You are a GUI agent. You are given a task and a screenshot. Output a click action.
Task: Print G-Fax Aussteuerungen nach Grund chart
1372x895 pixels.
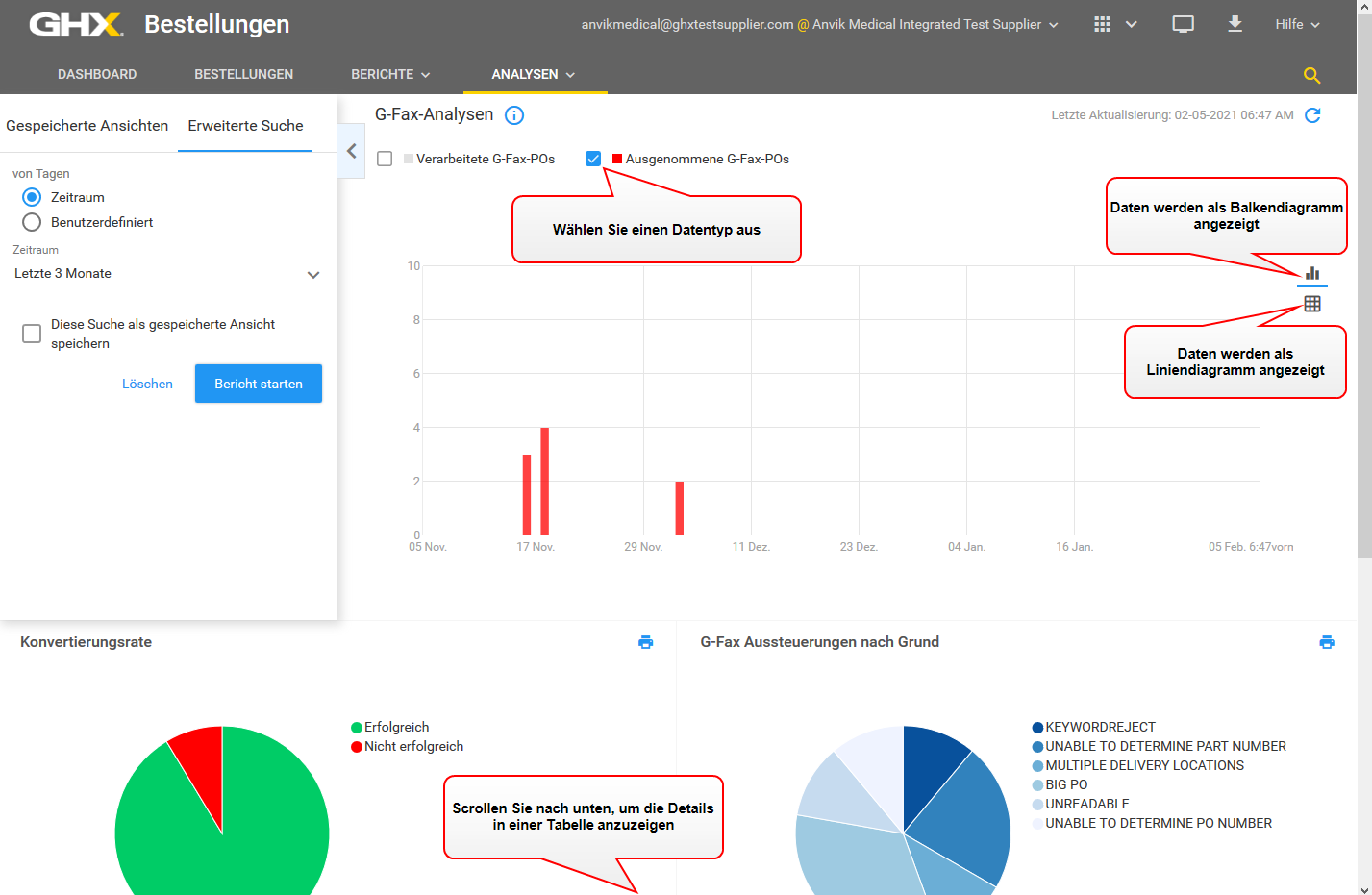coord(1327,642)
